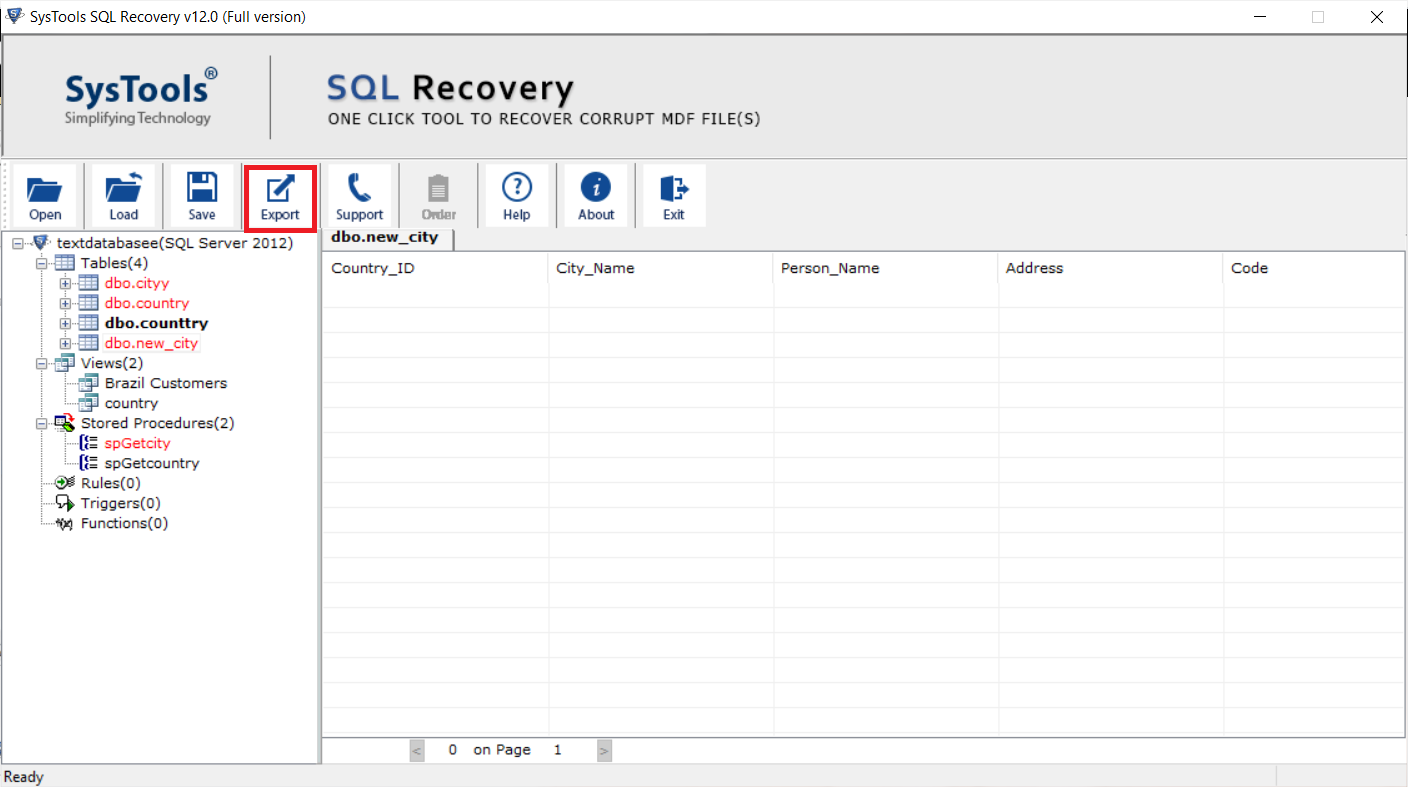The width and height of the screenshot is (1408, 787).
Task: Go to previous page of records
Action: [x=417, y=750]
